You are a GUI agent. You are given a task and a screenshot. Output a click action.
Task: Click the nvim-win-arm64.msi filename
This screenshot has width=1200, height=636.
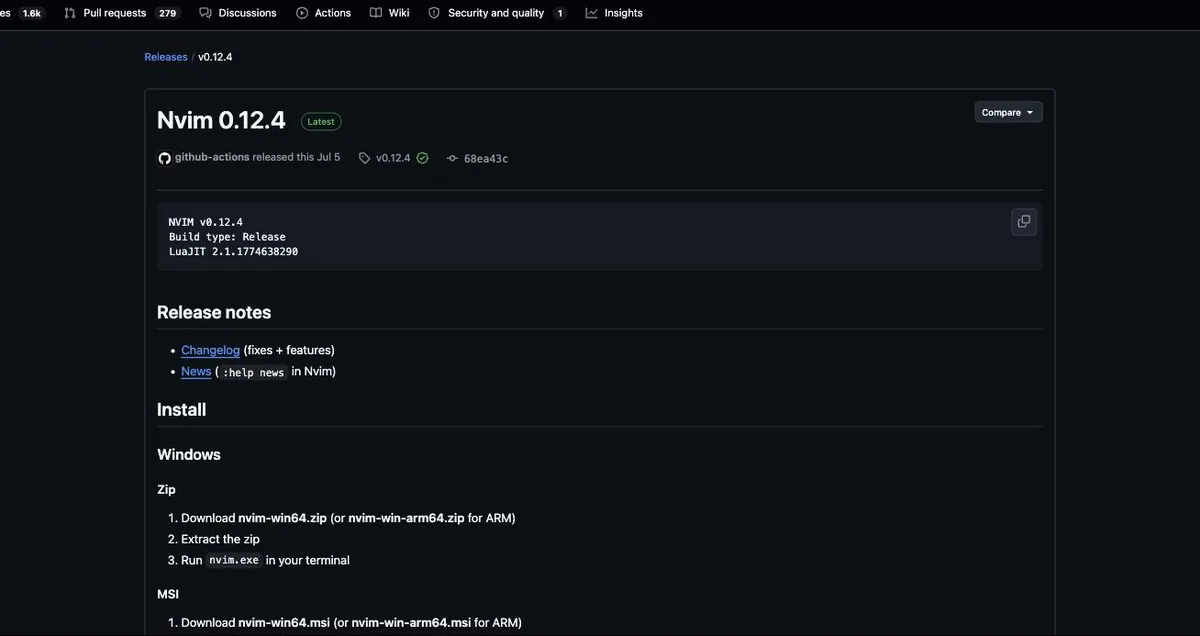point(411,623)
